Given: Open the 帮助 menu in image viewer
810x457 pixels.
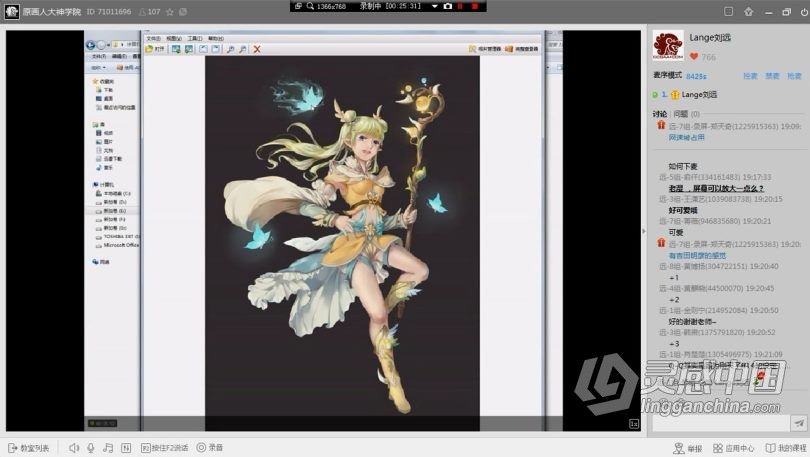Looking at the screenshot, I should [x=216, y=39].
